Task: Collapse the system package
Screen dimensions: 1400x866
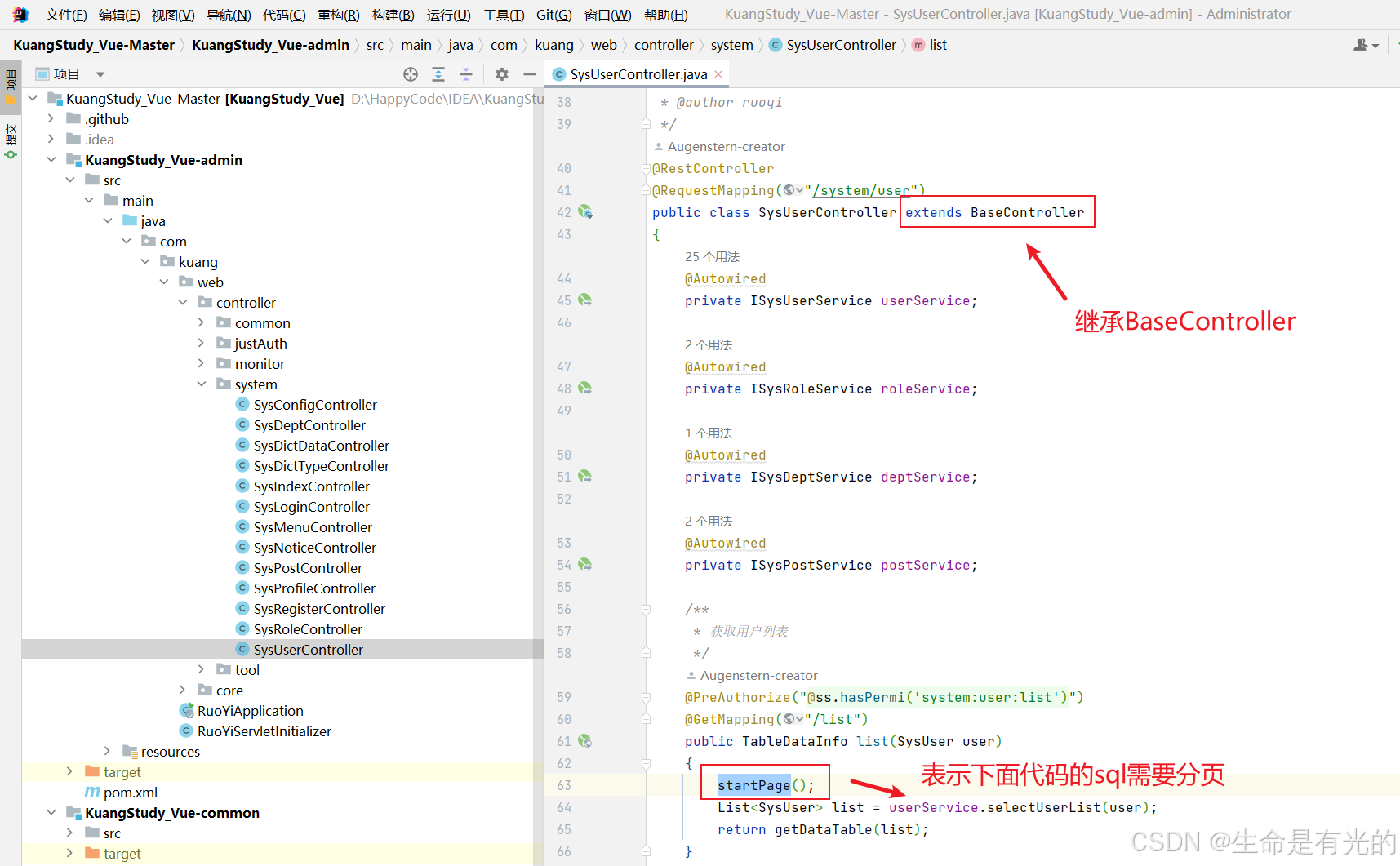Action: click(x=202, y=384)
